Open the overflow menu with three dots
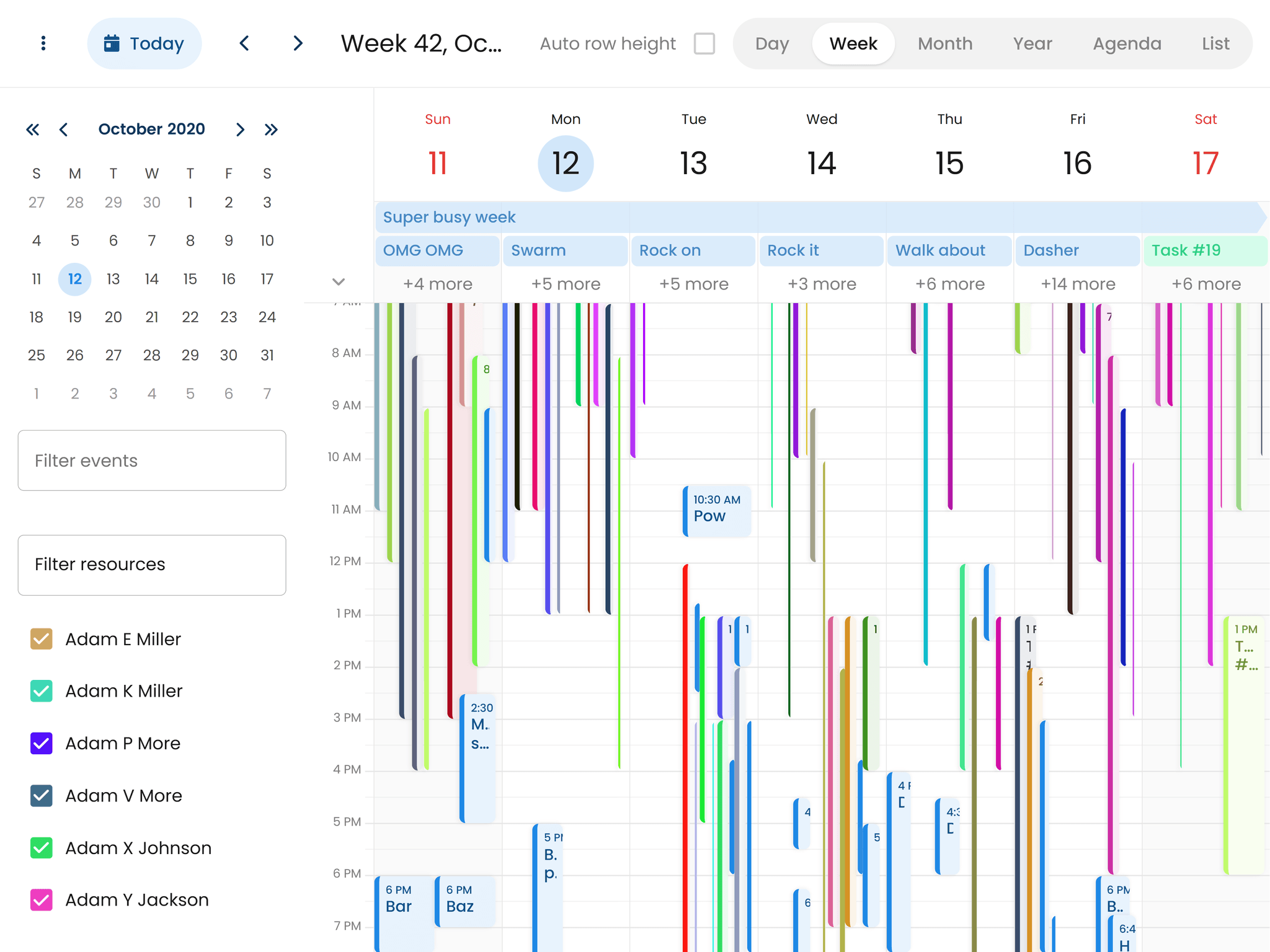The height and width of the screenshot is (952, 1270). pos(42,43)
